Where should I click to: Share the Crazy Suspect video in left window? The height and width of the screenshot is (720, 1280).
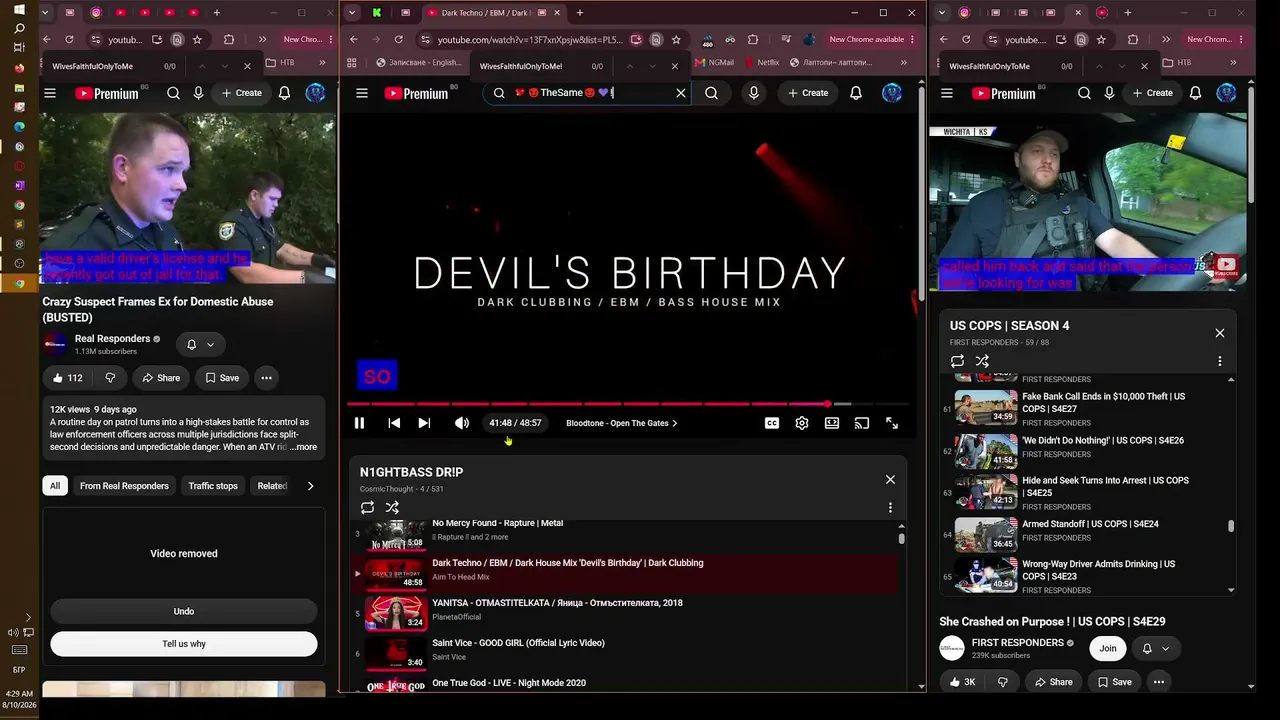[161, 378]
